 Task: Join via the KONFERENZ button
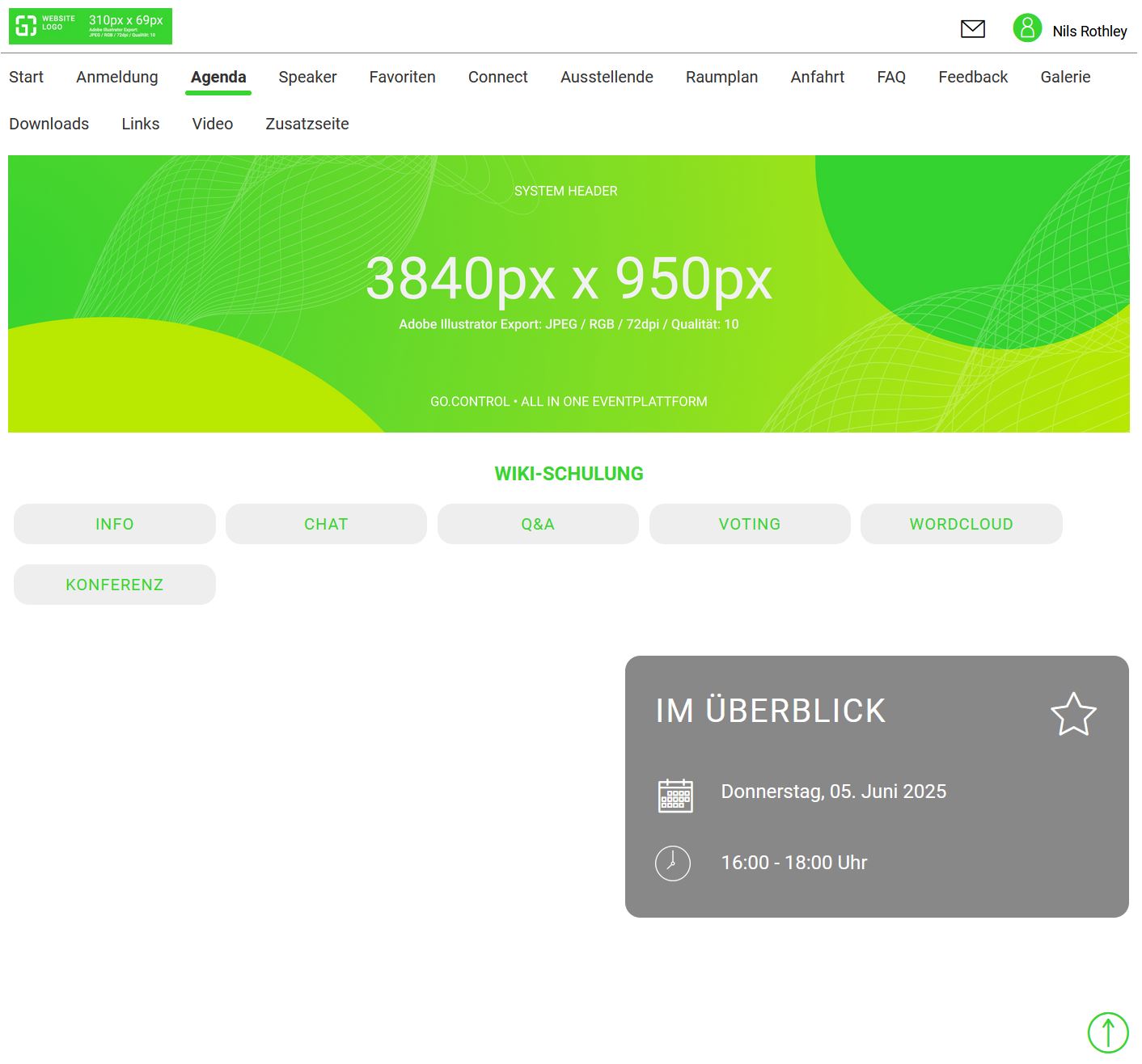115,585
